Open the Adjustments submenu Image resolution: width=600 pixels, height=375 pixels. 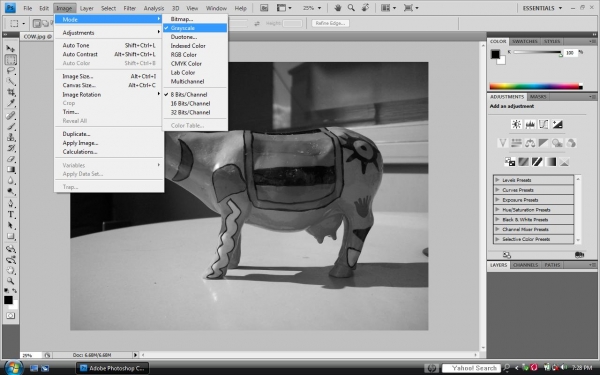[109, 33]
